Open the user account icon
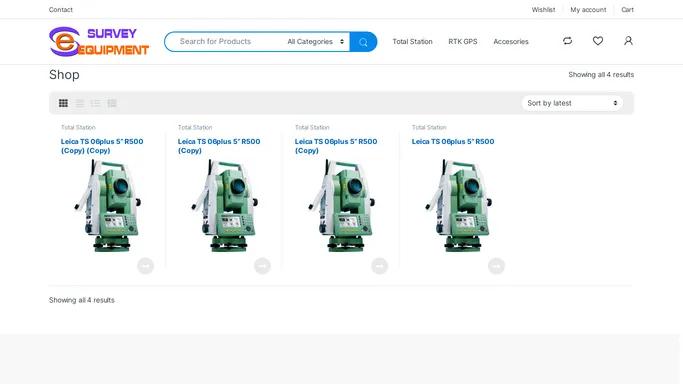 click(628, 41)
